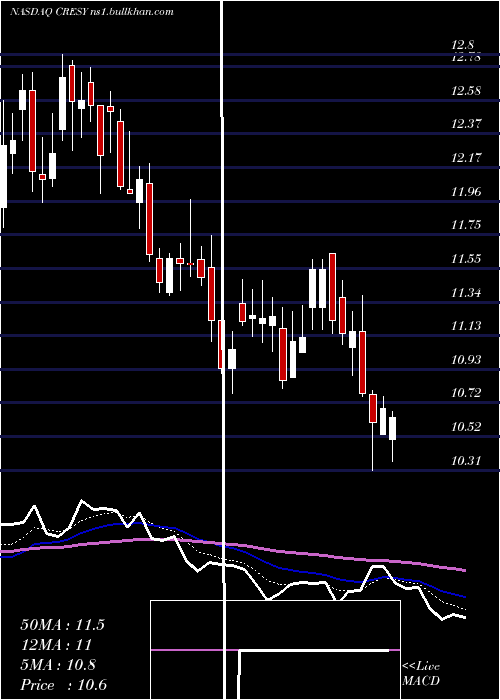Click the NASDAQ CRESY chart title
The width and height of the screenshot is (500, 700).
92,12
